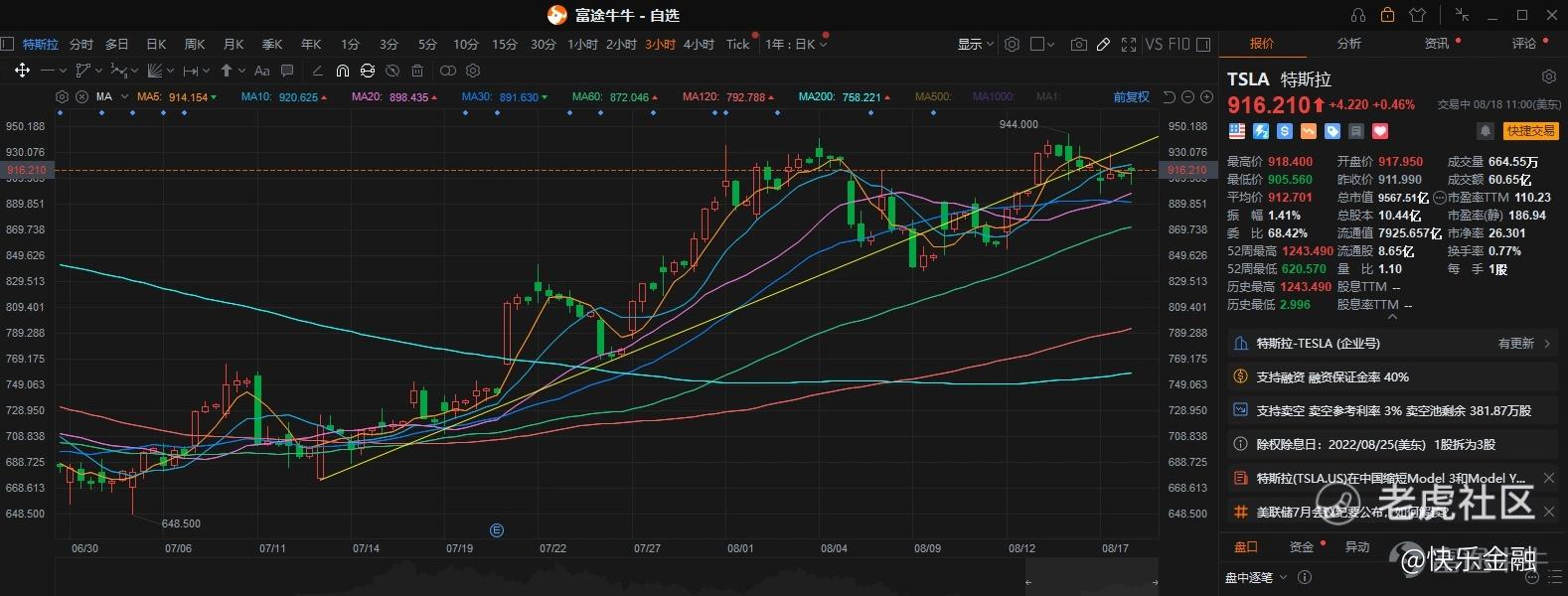Select the crosshair move cursor tool
This screenshot has width=1568, height=596.
22,71
